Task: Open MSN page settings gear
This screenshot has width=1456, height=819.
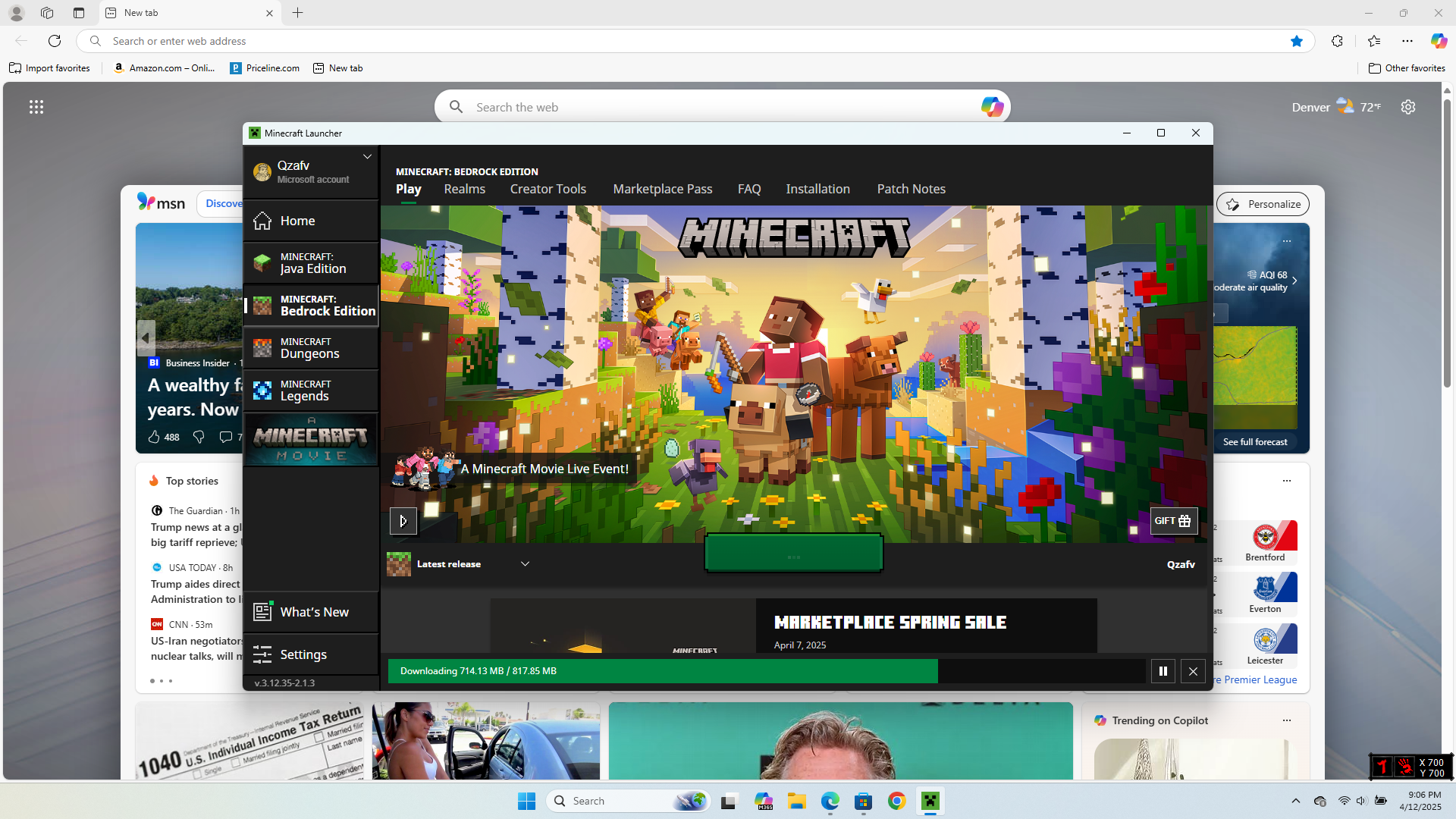Action: coord(1408,107)
